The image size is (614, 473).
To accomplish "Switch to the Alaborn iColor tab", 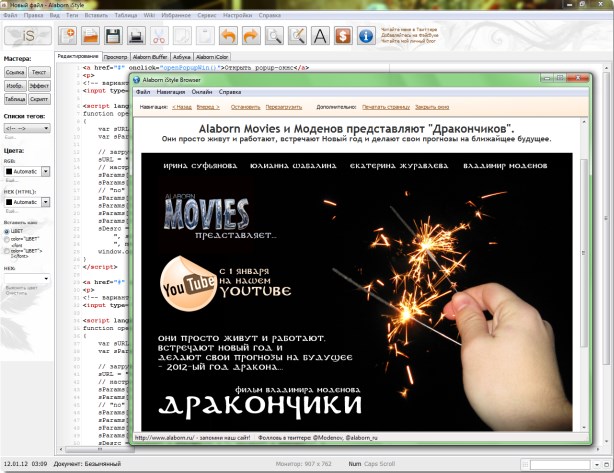I will tap(212, 57).
